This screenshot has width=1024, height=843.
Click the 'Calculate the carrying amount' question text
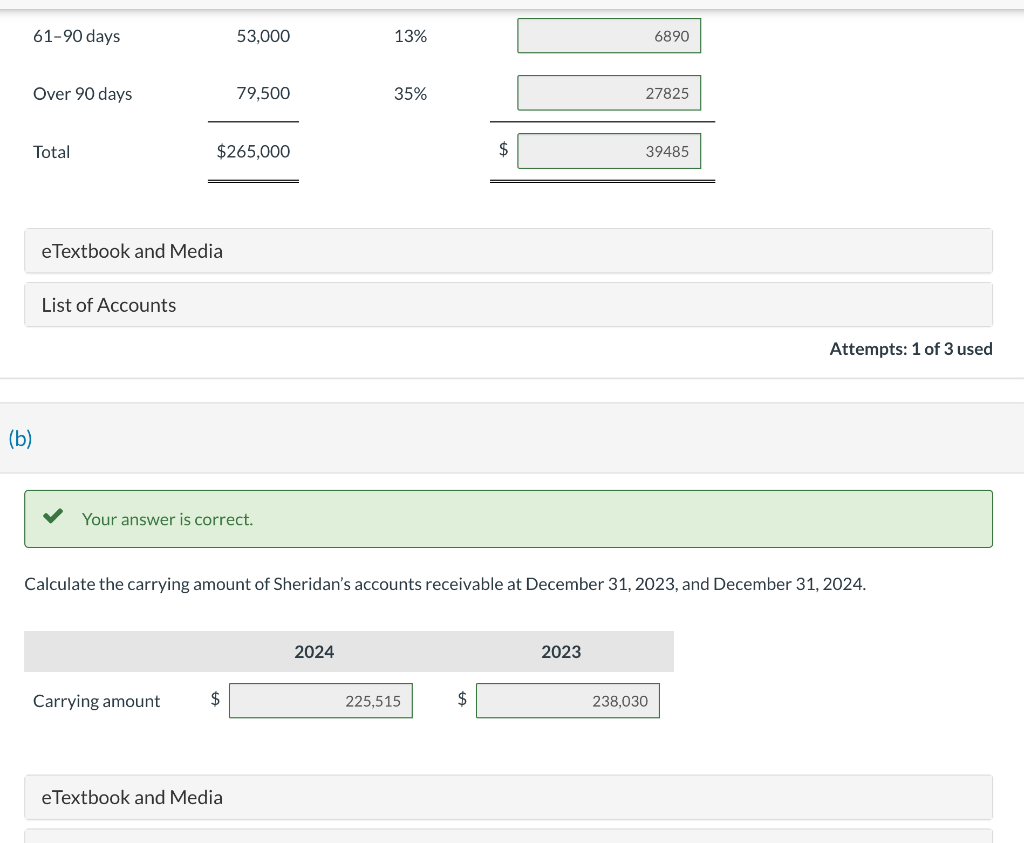tap(445, 584)
